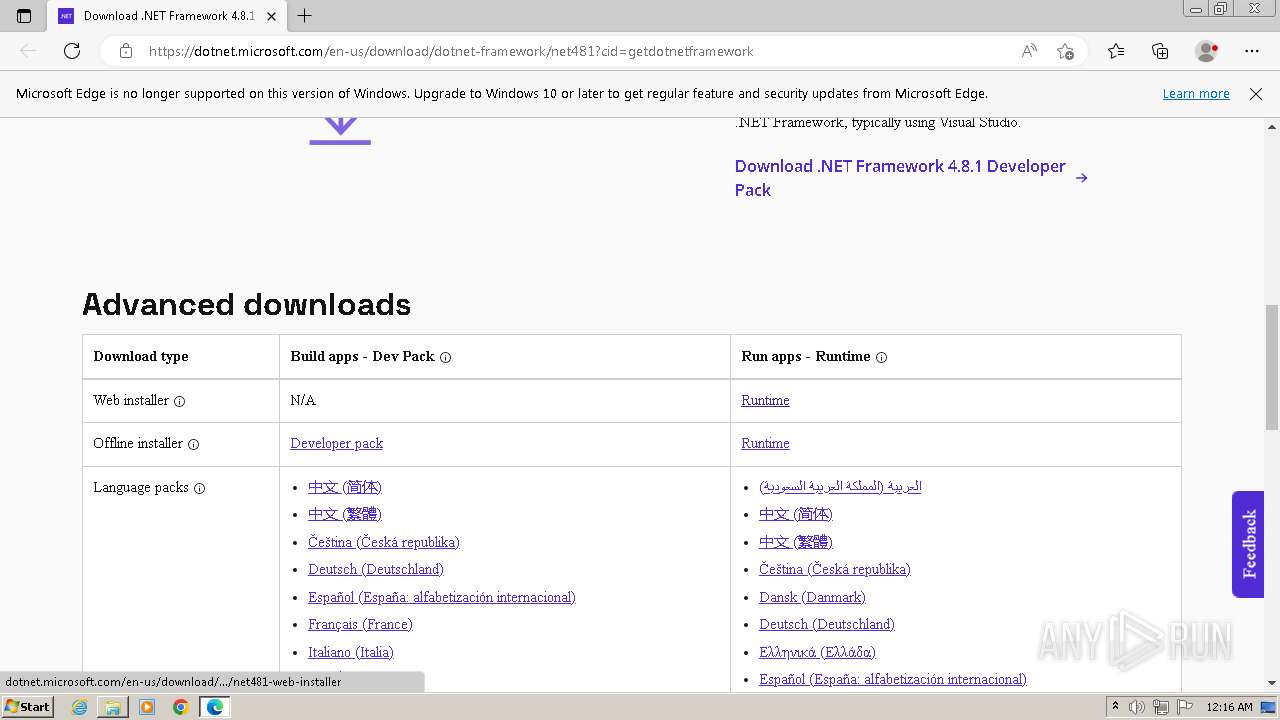Select Runtime Dansk (Danmark) language pack
The height and width of the screenshot is (720, 1280).
click(x=812, y=597)
